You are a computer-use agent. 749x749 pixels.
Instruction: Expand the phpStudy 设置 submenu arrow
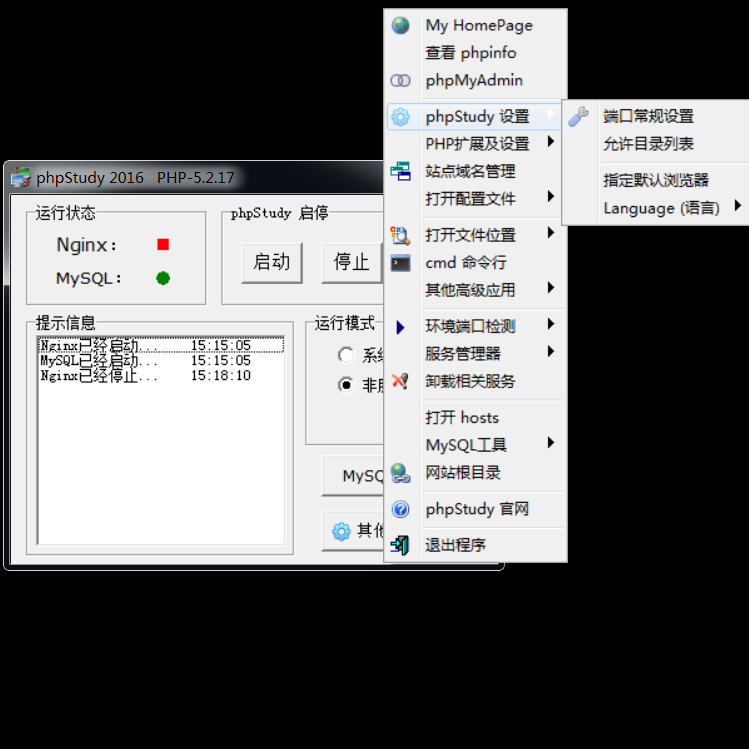(551, 114)
